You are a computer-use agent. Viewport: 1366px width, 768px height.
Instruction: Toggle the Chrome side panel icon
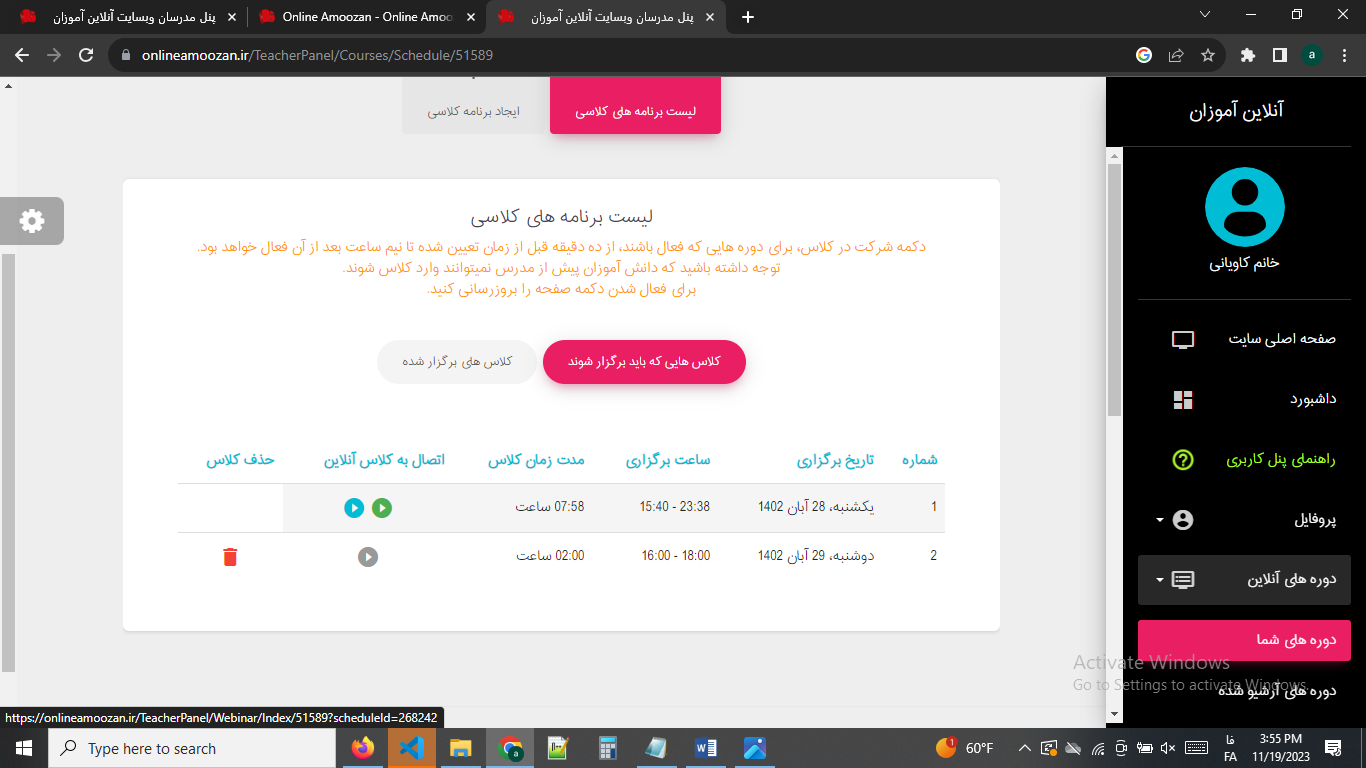[1280, 55]
